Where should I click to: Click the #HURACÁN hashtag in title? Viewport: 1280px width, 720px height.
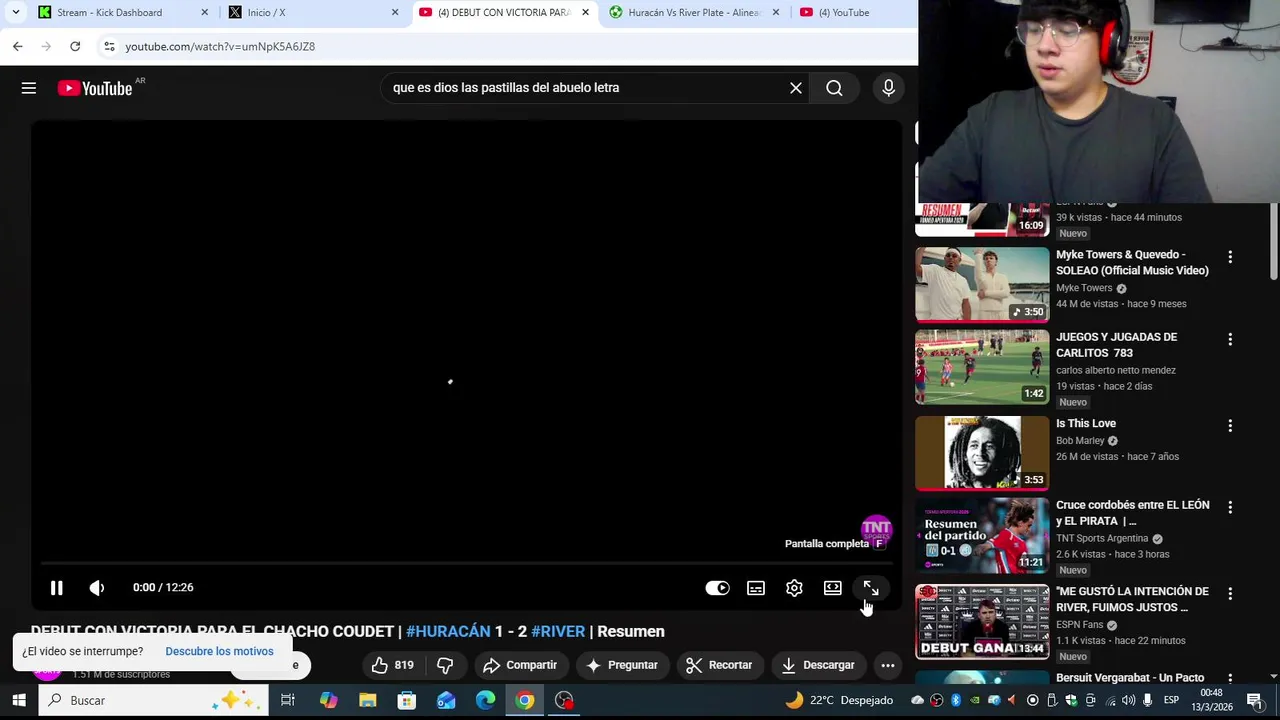pos(448,631)
